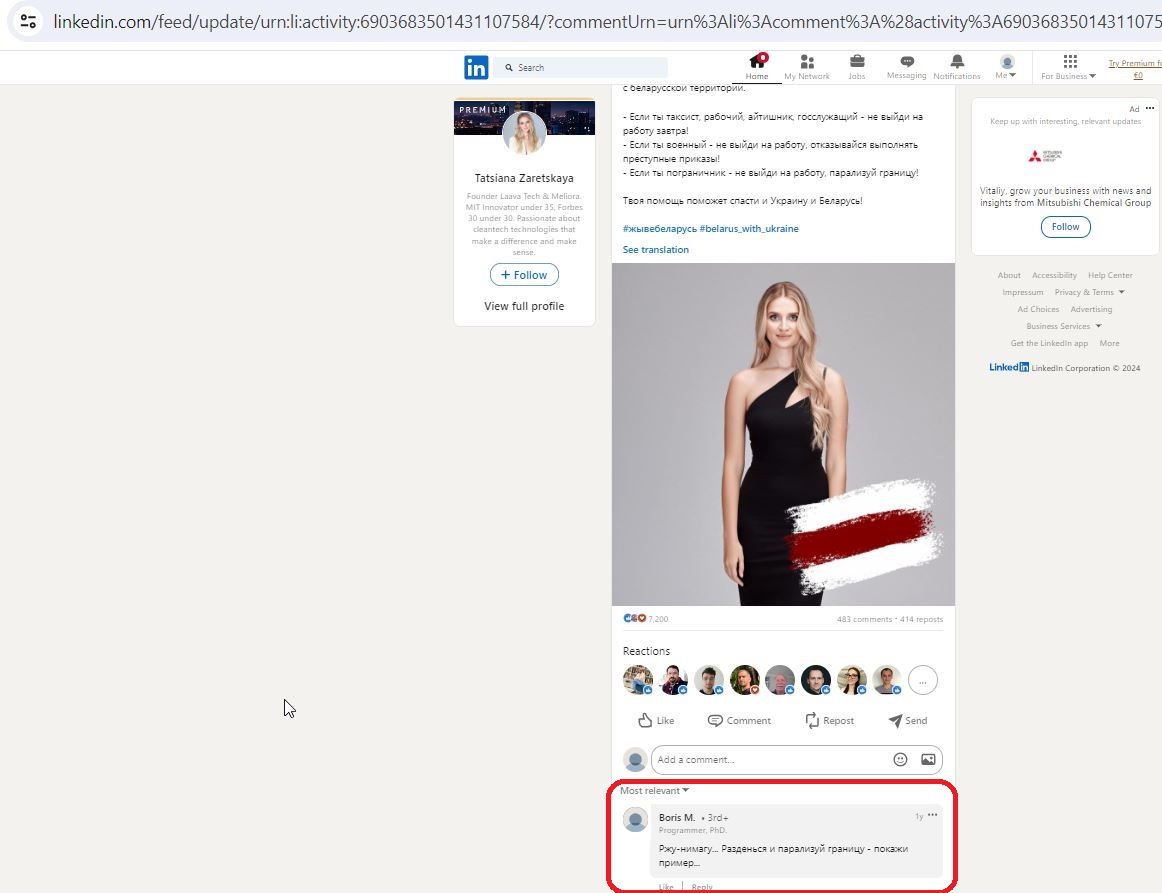Click first reactor avatar in Reactions
The height and width of the screenshot is (893, 1162).
tap(638, 680)
